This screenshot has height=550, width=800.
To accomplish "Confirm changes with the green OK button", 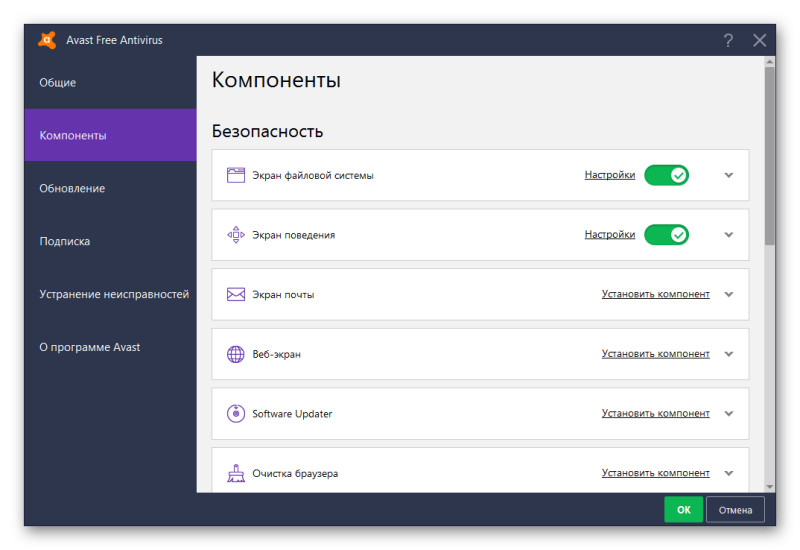I will [x=683, y=509].
